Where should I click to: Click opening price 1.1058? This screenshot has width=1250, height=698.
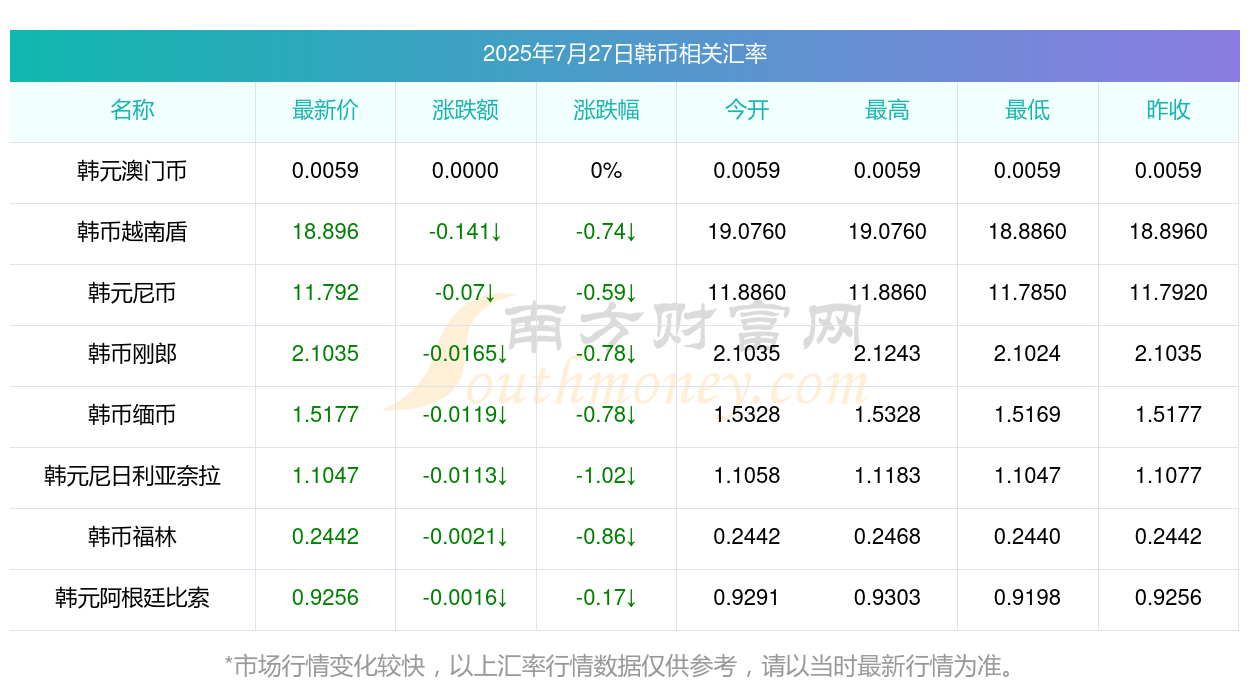click(747, 476)
